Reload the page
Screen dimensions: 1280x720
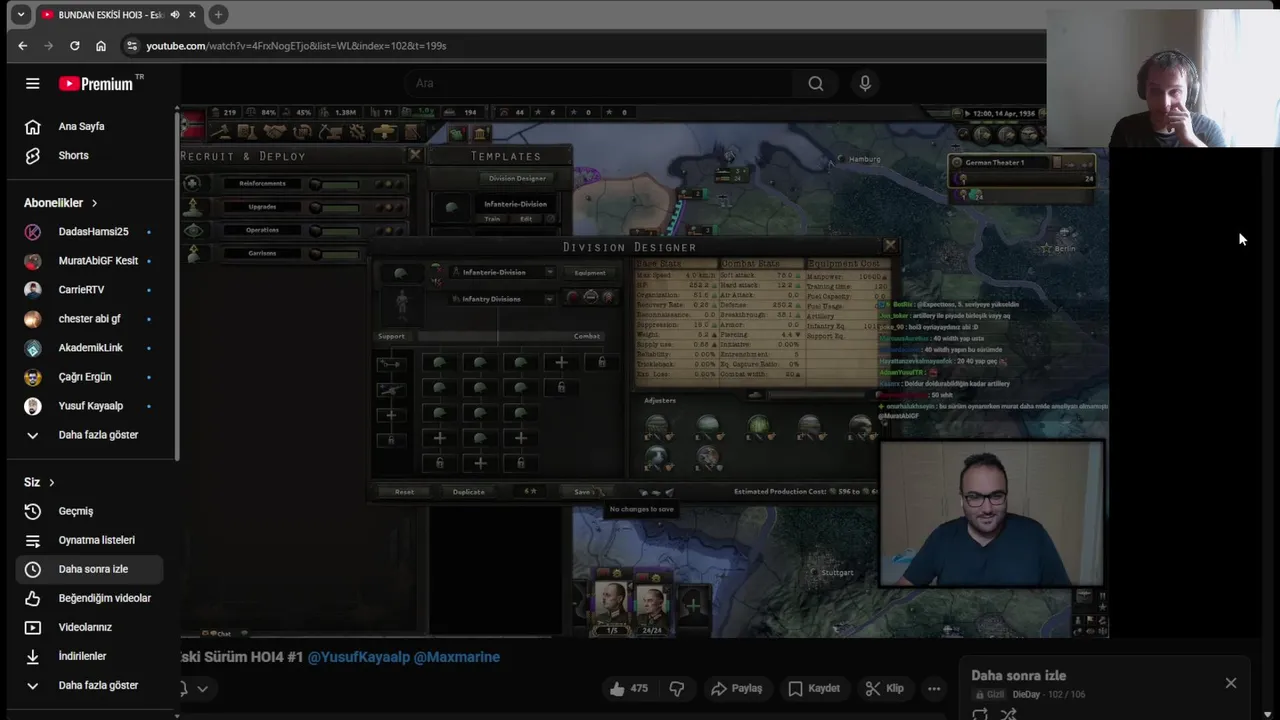[74, 46]
